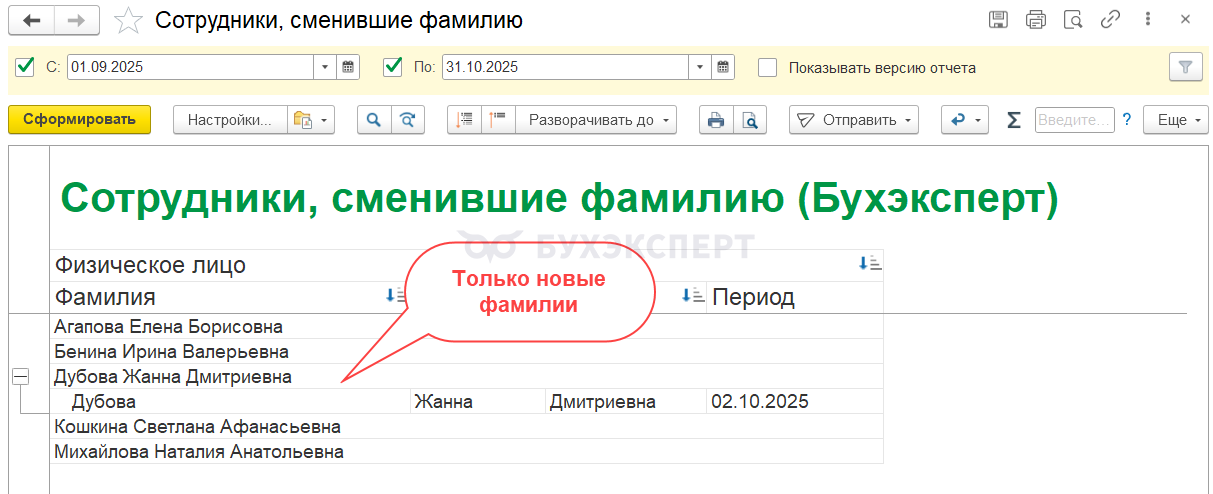
Task: Click the Введите search input field
Action: pyautogui.click(x=1075, y=120)
